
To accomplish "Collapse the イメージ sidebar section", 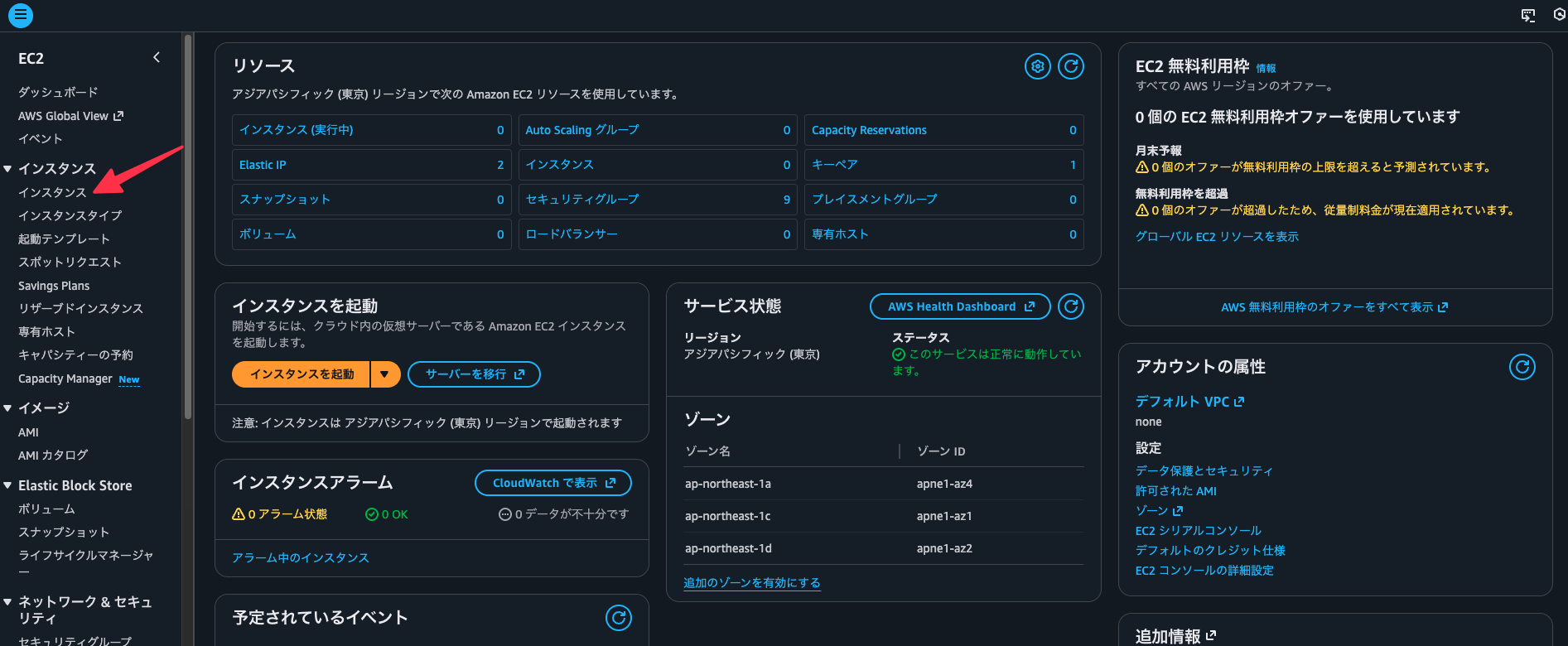I will pyautogui.click(x=7, y=408).
